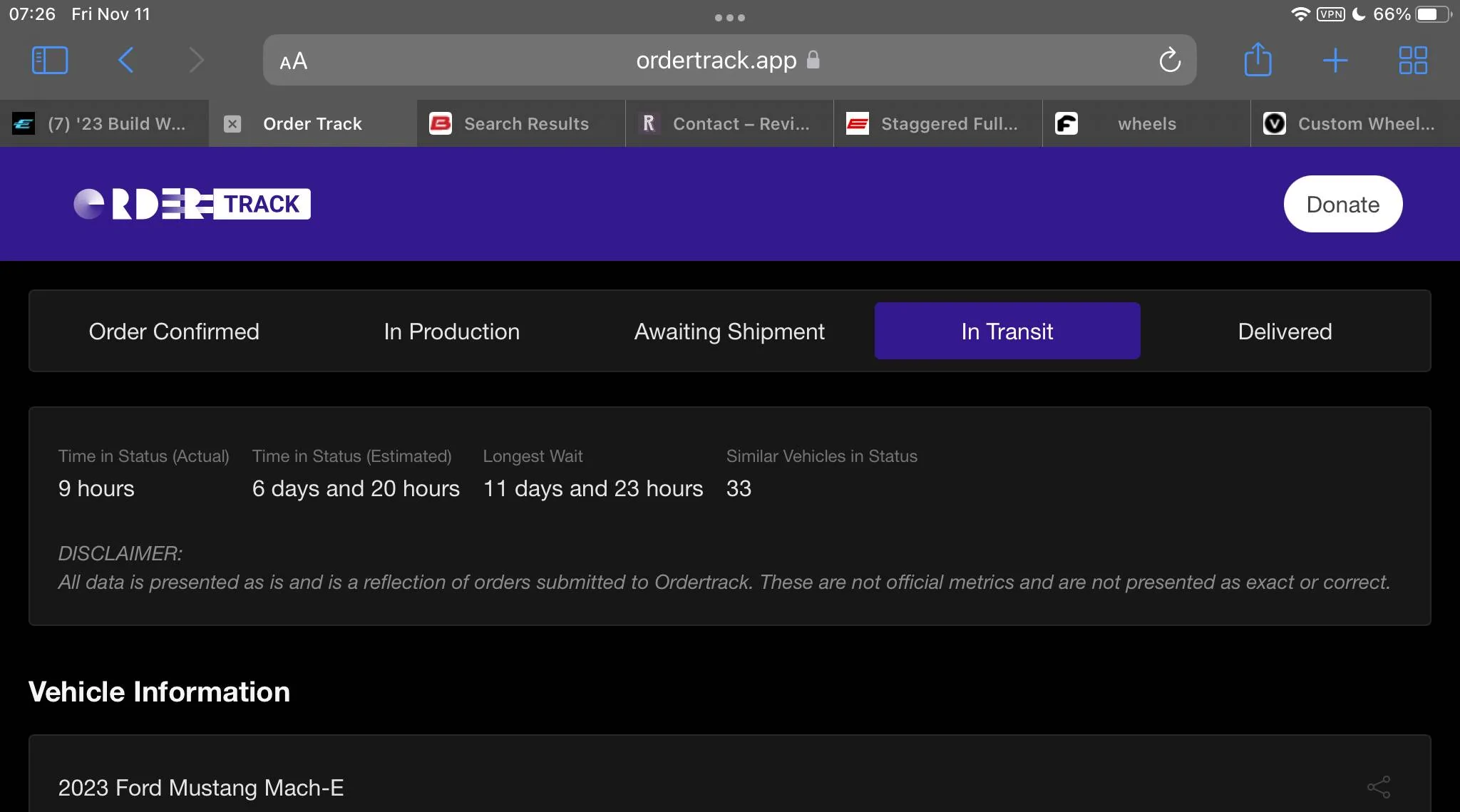
Task: Click the DISCLAIMER: heading text
Action: coord(120,553)
